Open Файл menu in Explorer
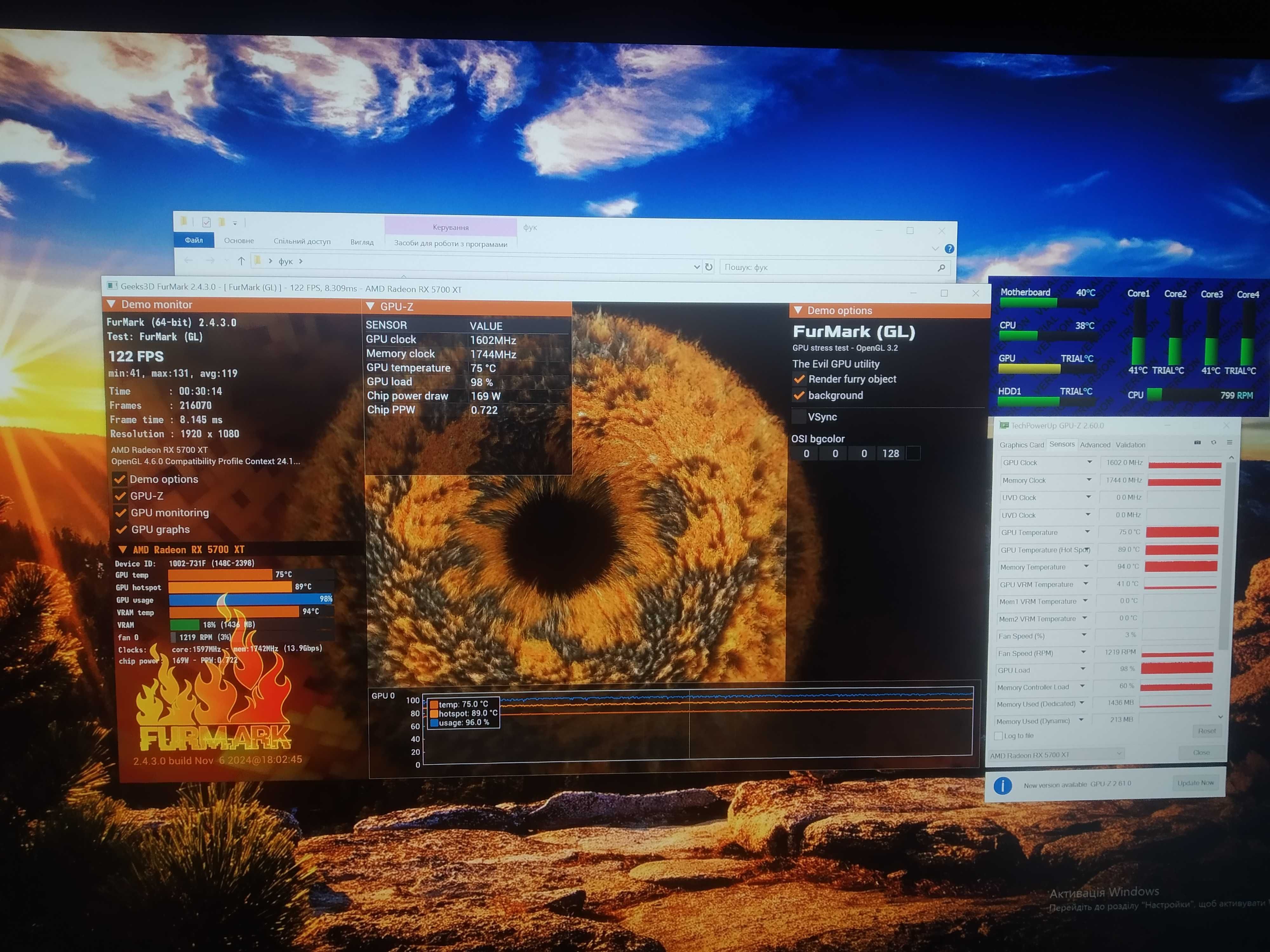 (194, 240)
